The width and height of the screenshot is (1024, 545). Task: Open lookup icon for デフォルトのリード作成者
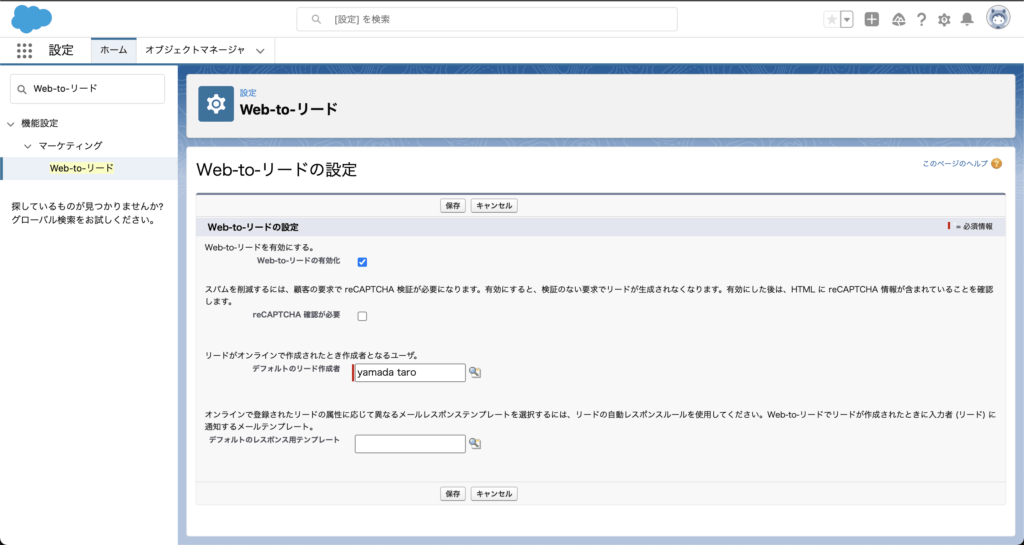point(475,373)
